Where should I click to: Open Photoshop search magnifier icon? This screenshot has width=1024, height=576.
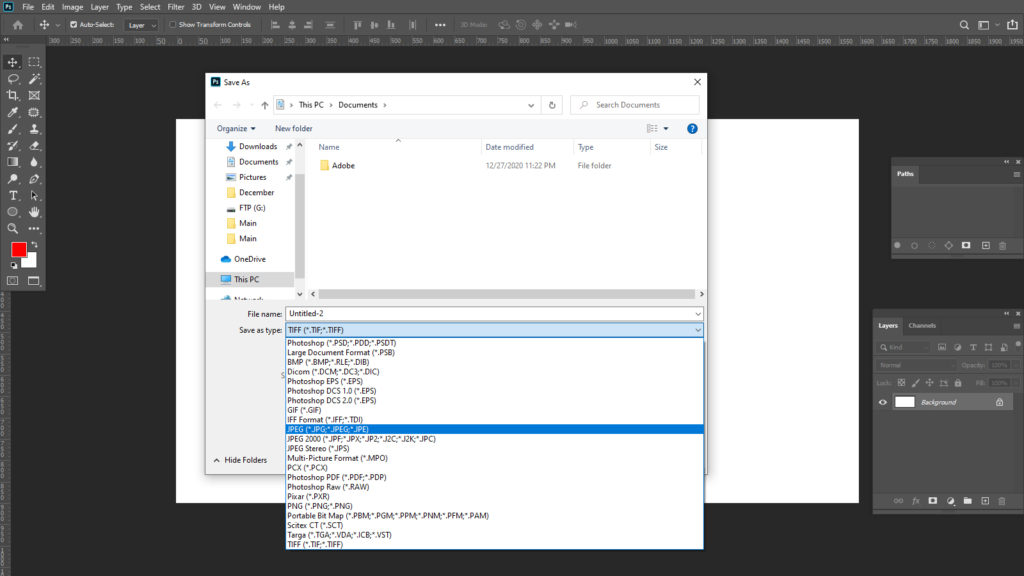(964, 25)
